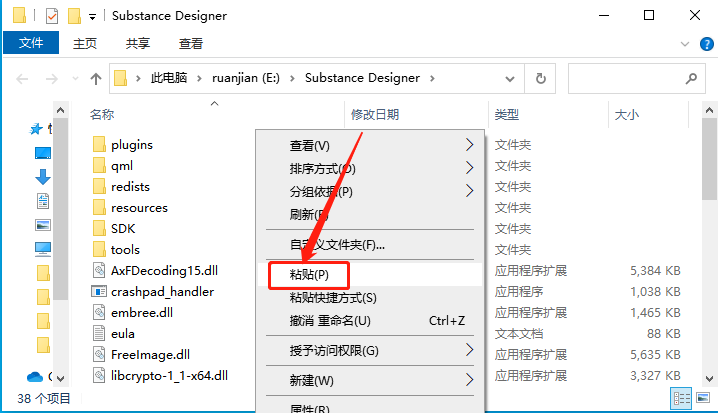718x413 pixels.
Task: Click the Back navigation arrow
Action: click(22, 79)
